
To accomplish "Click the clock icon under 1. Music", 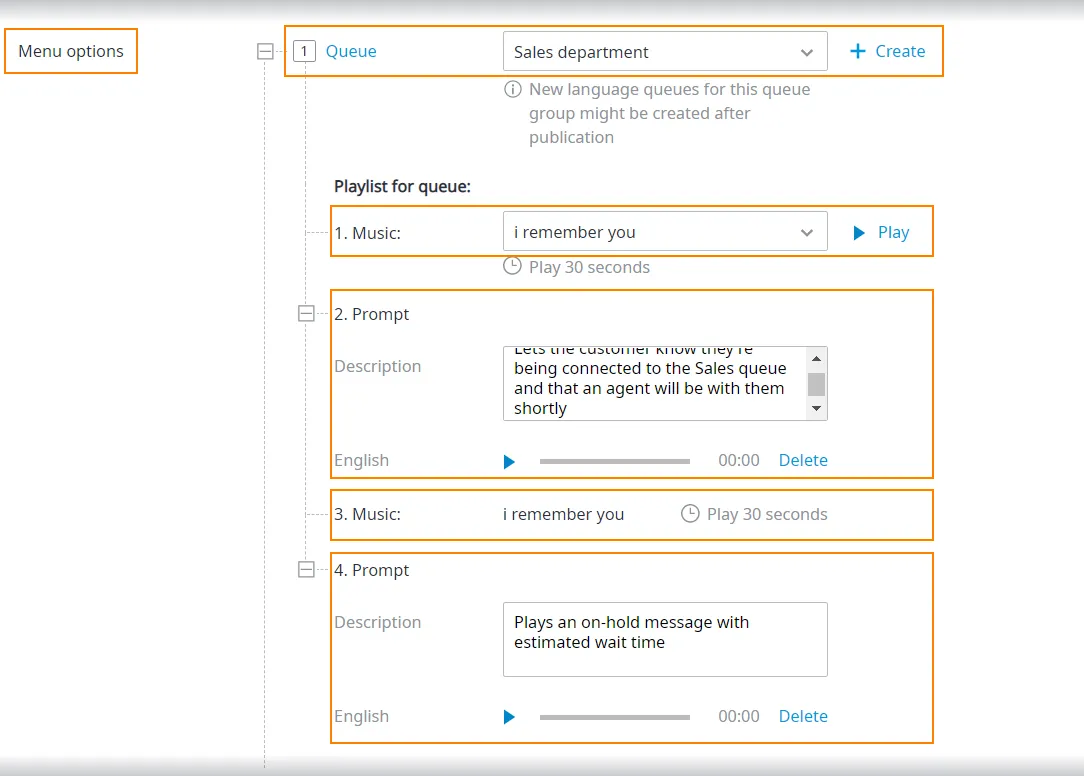I will pos(512,266).
